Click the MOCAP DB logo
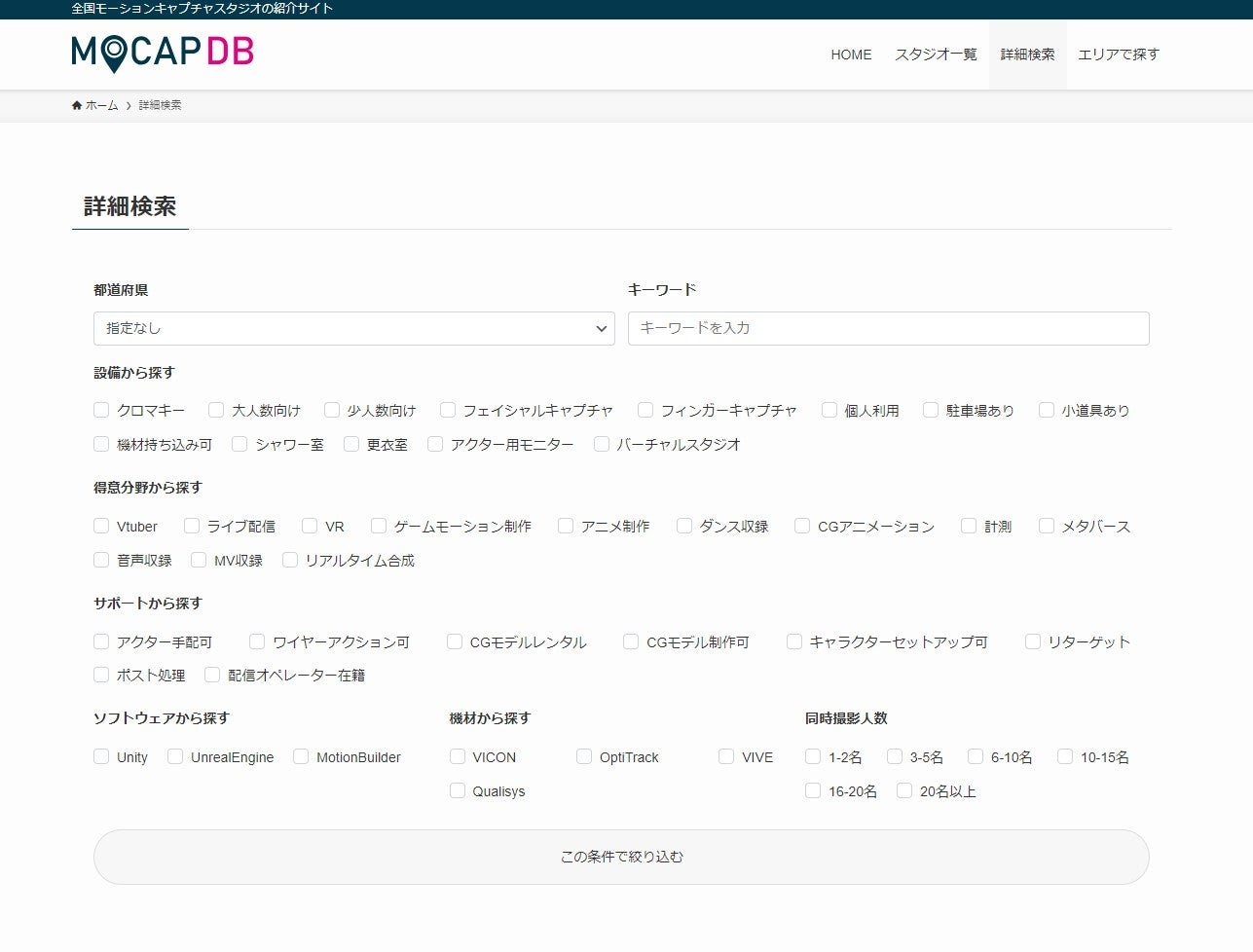The height and width of the screenshot is (952, 1253). tap(163, 53)
